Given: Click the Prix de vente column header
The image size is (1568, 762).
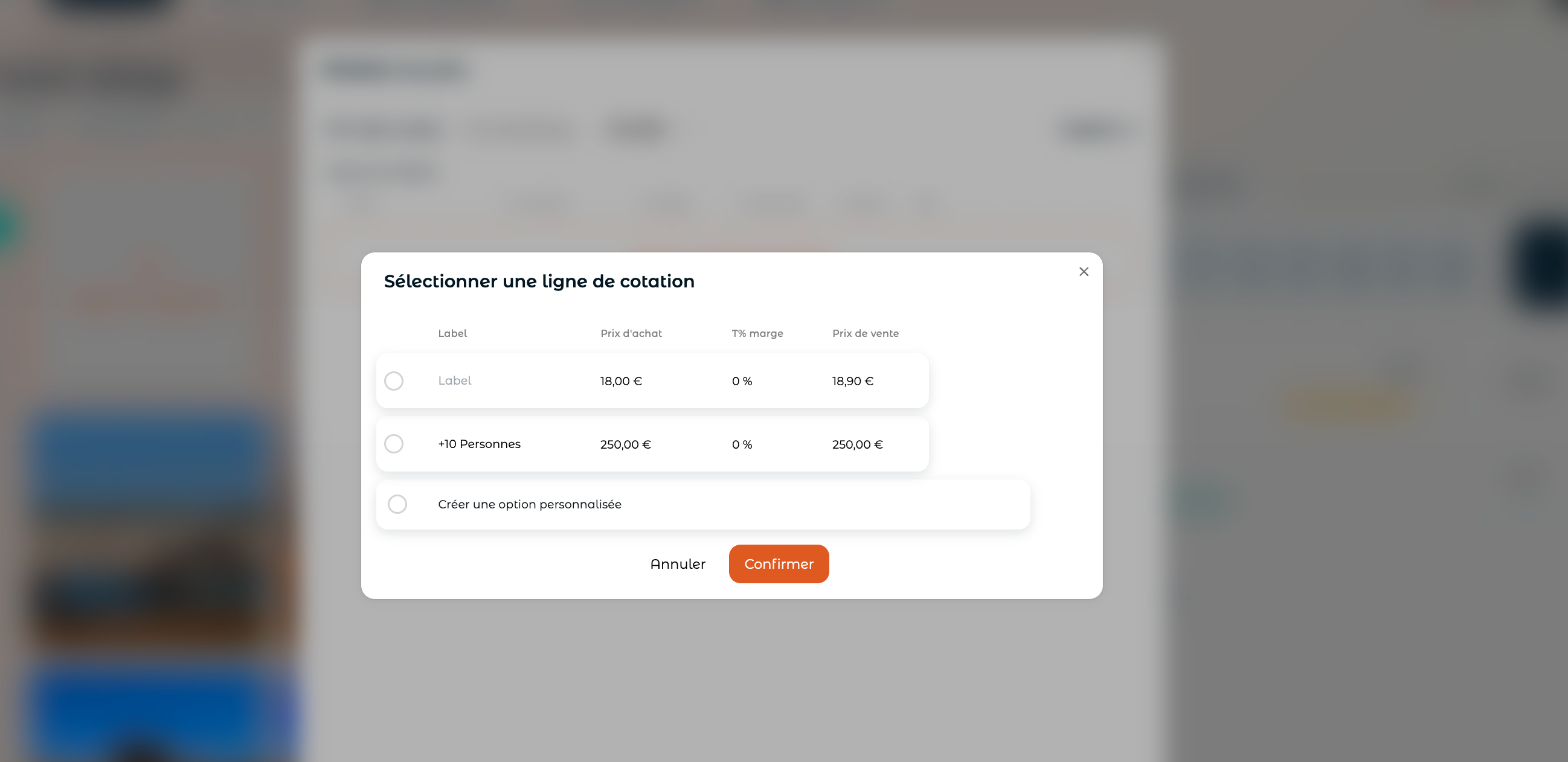Looking at the screenshot, I should pyautogui.click(x=866, y=333).
